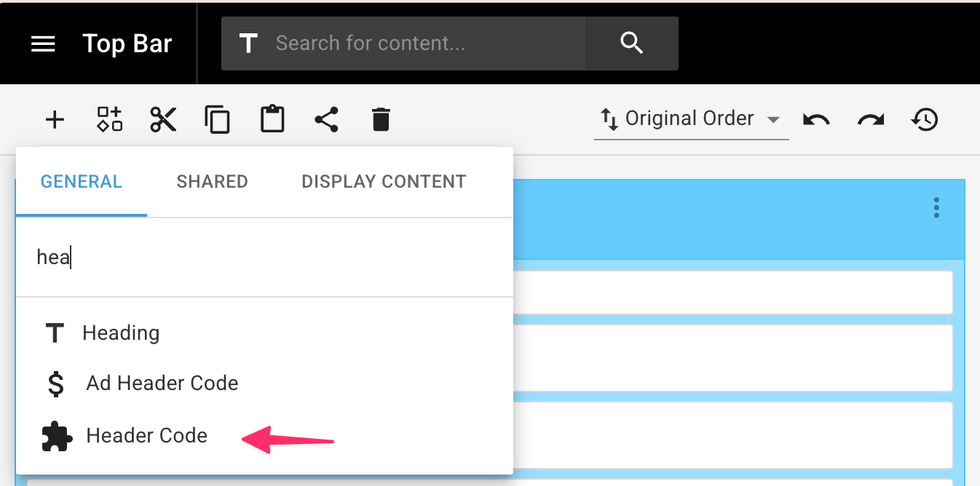Switch to the Display Content tab
Screen dimensions: 980x486
click(384, 182)
